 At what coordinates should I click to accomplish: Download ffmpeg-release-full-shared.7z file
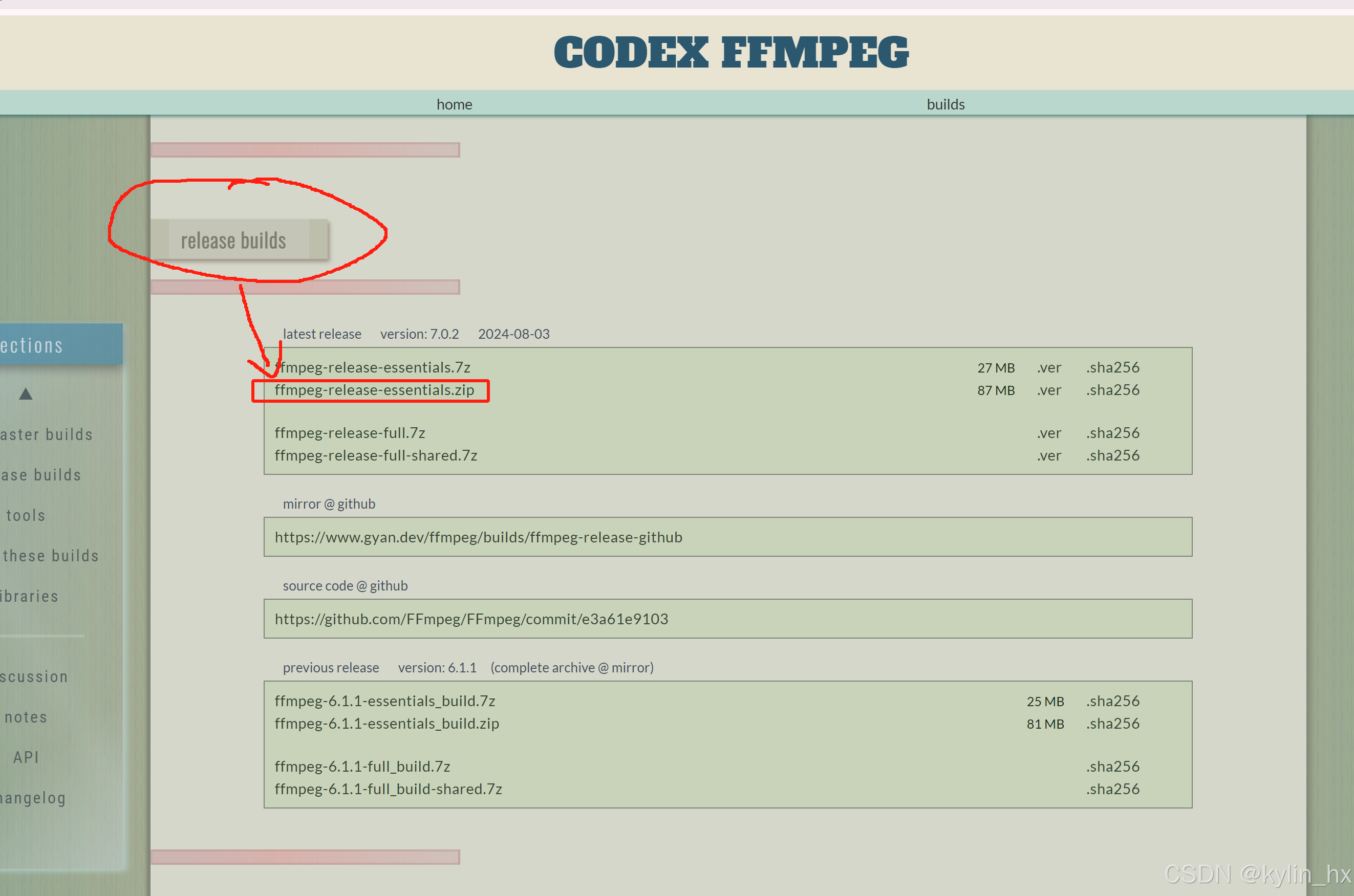click(x=376, y=455)
